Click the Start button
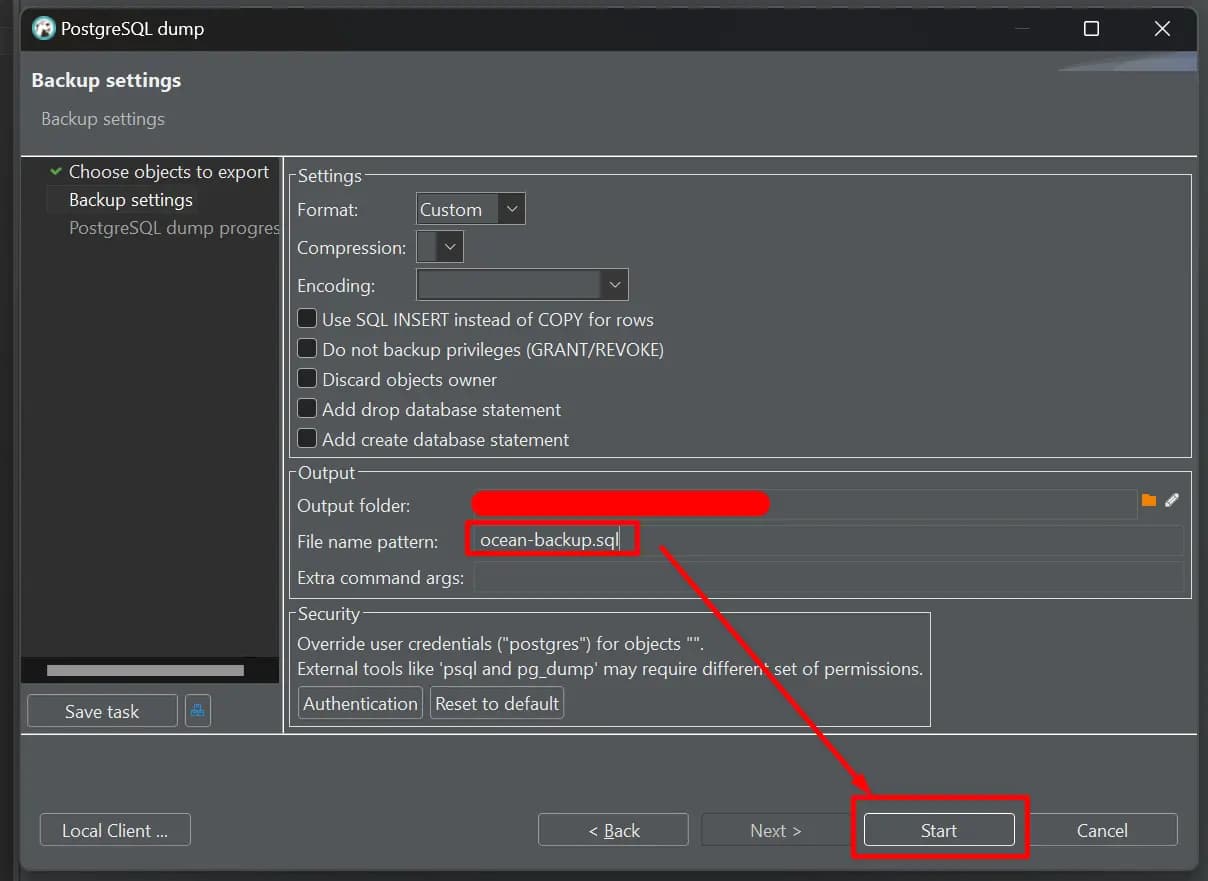This screenshot has height=881, width=1208. pos(939,830)
